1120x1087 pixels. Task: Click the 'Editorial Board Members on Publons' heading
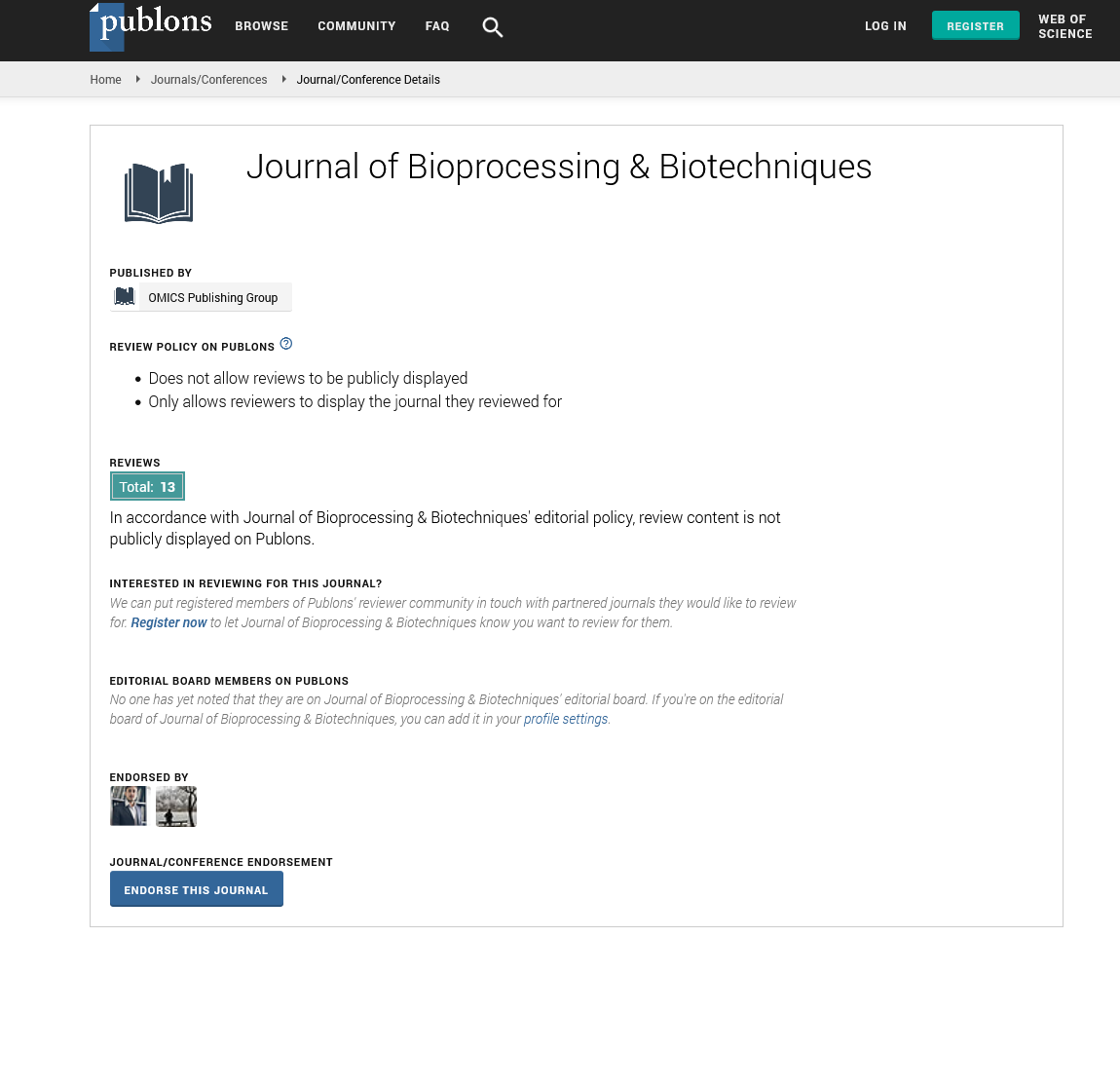pyautogui.click(x=229, y=681)
